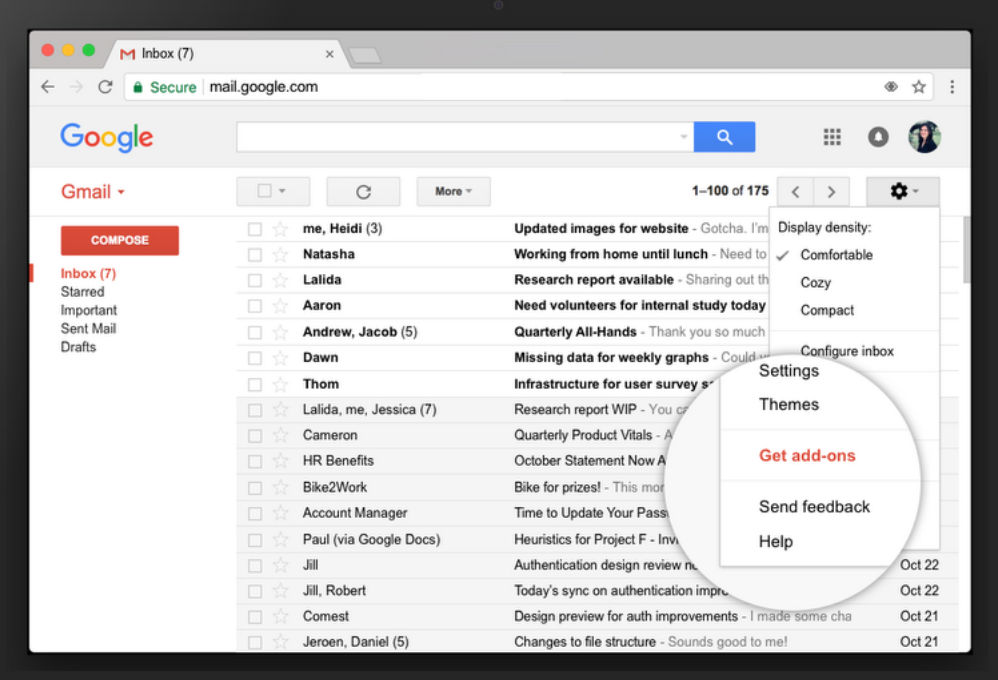Go to older messages arrow

[x=831, y=192]
